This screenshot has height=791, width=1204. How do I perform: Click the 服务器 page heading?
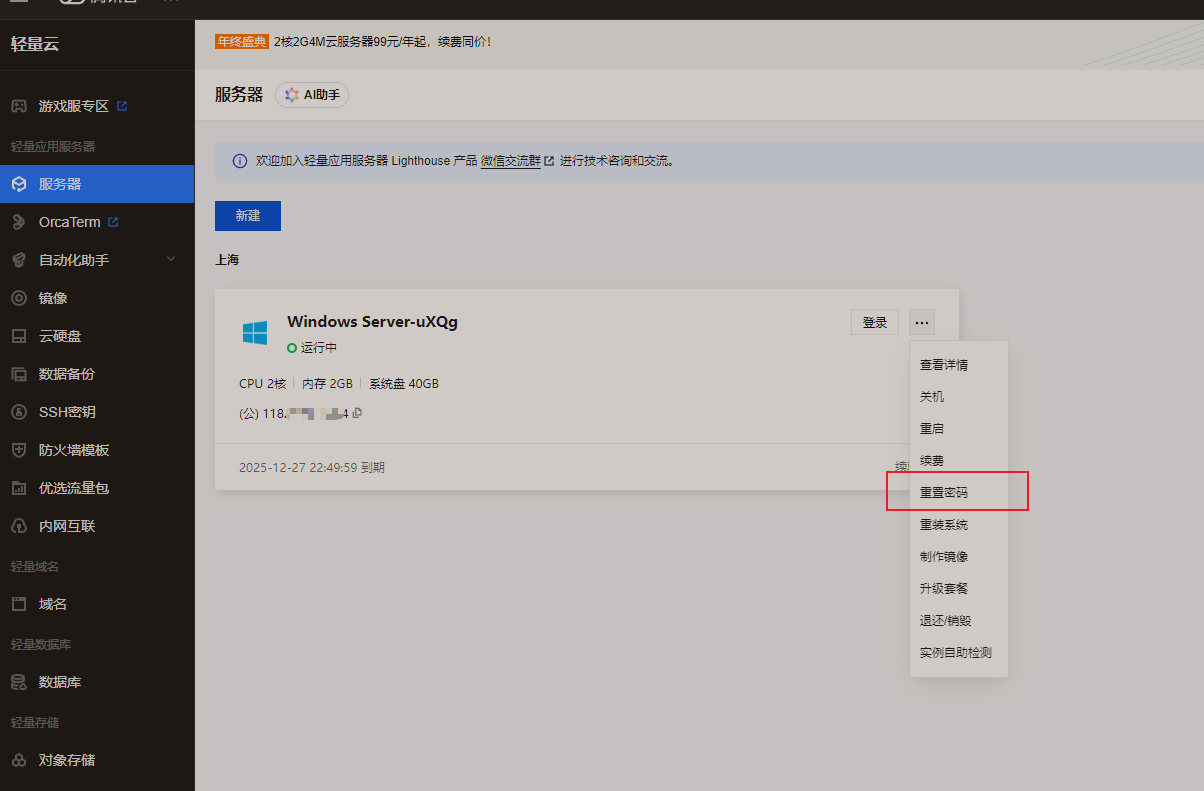coord(239,95)
